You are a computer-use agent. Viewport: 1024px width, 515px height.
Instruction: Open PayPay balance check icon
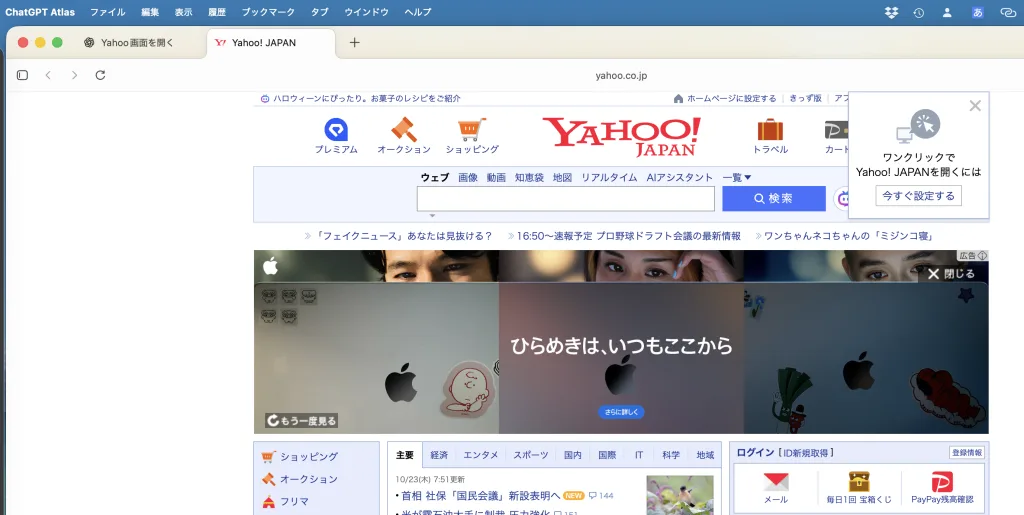coord(942,482)
